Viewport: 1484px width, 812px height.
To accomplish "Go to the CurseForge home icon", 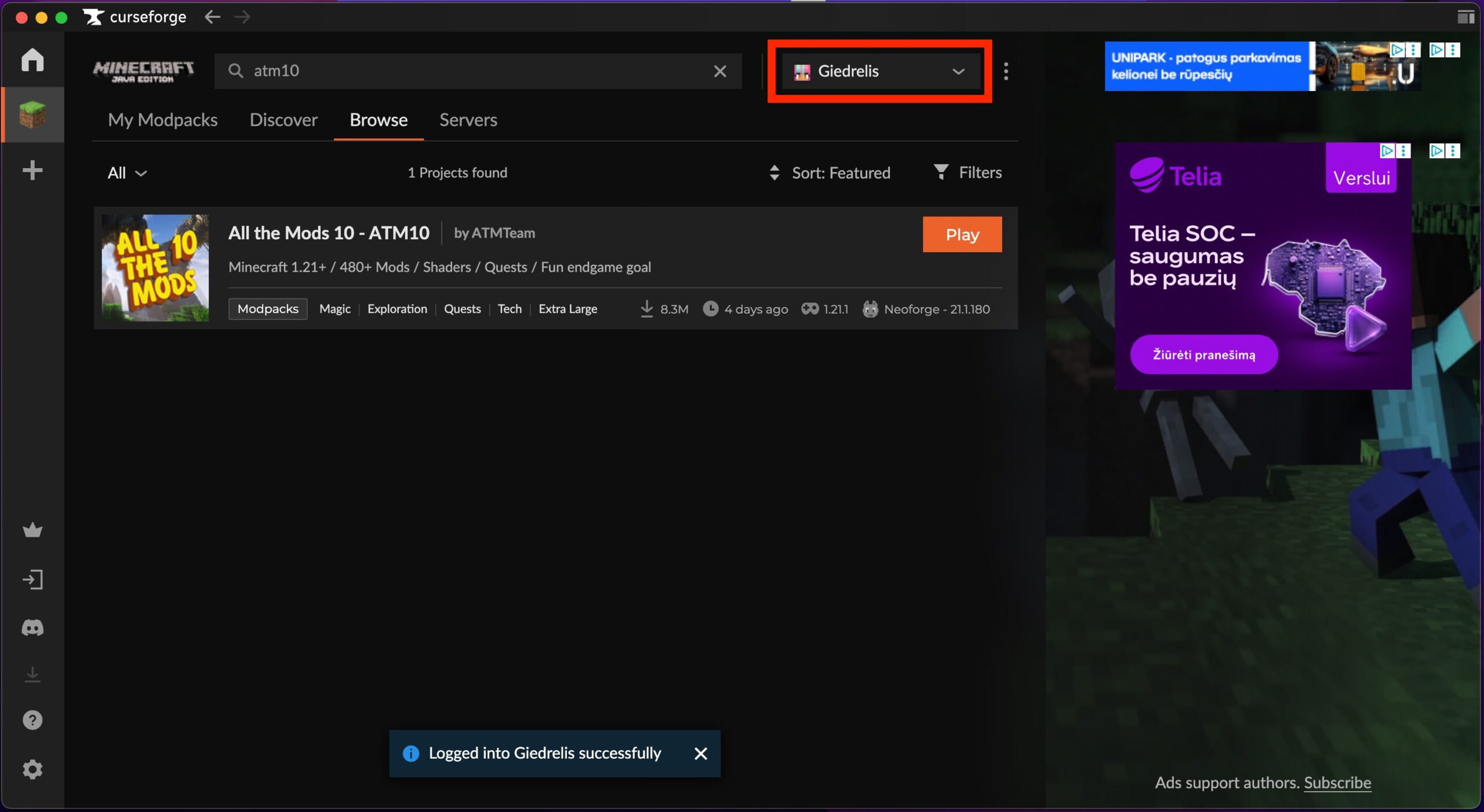I will [x=32, y=60].
